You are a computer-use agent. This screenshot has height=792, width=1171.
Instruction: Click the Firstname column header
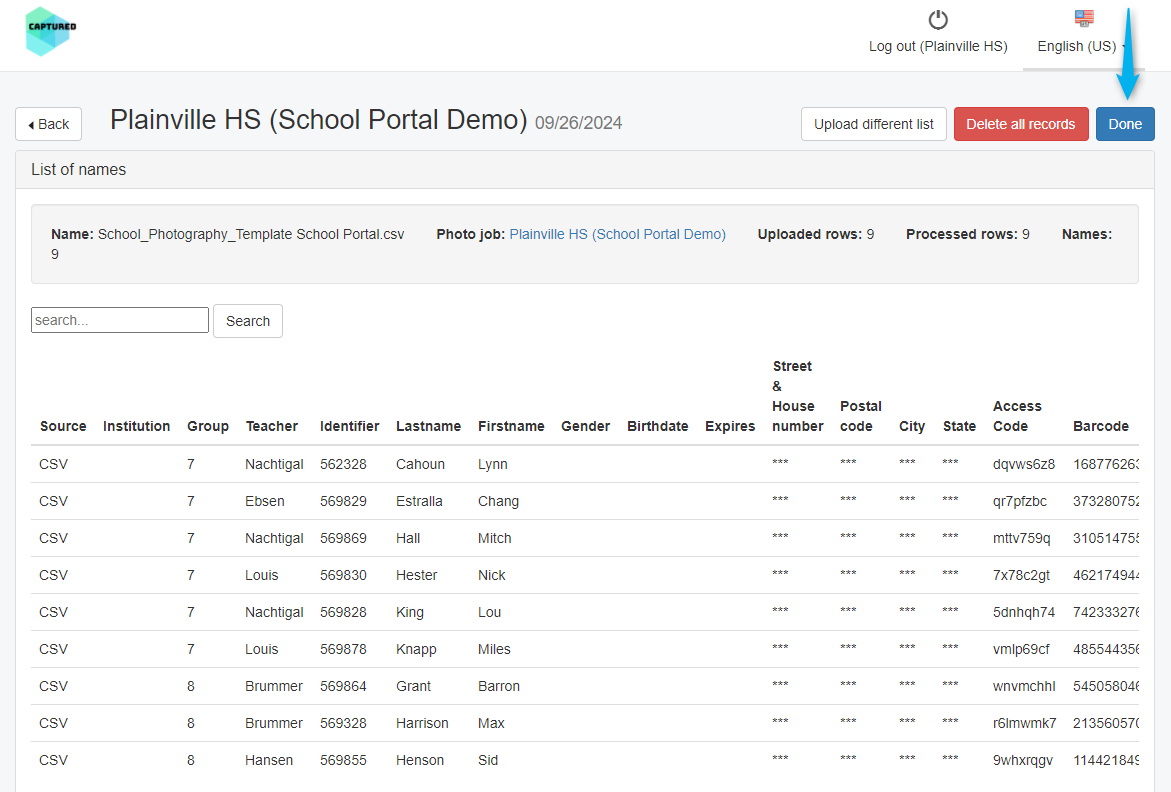tap(512, 426)
